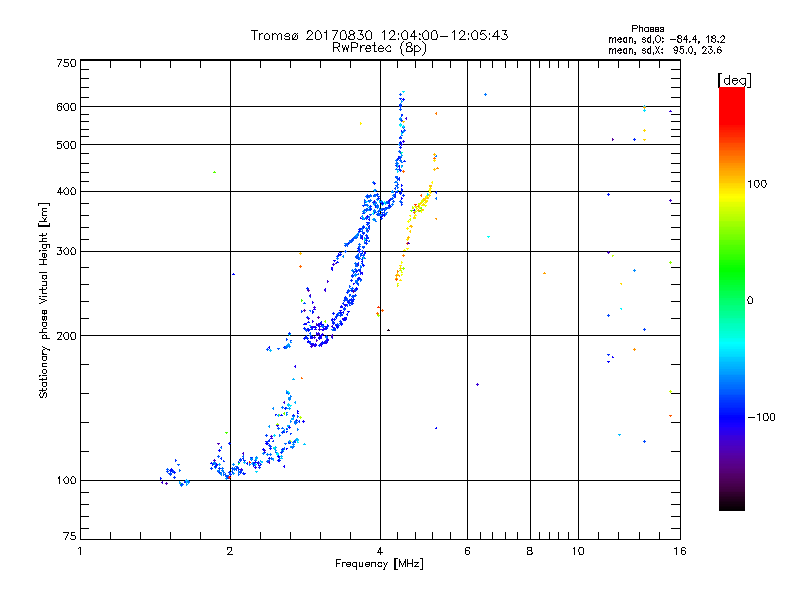800x600 pixels.
Task: Click the 'mean, sd,O: -84.4, 18.2' line
Action: pos(666,39)
